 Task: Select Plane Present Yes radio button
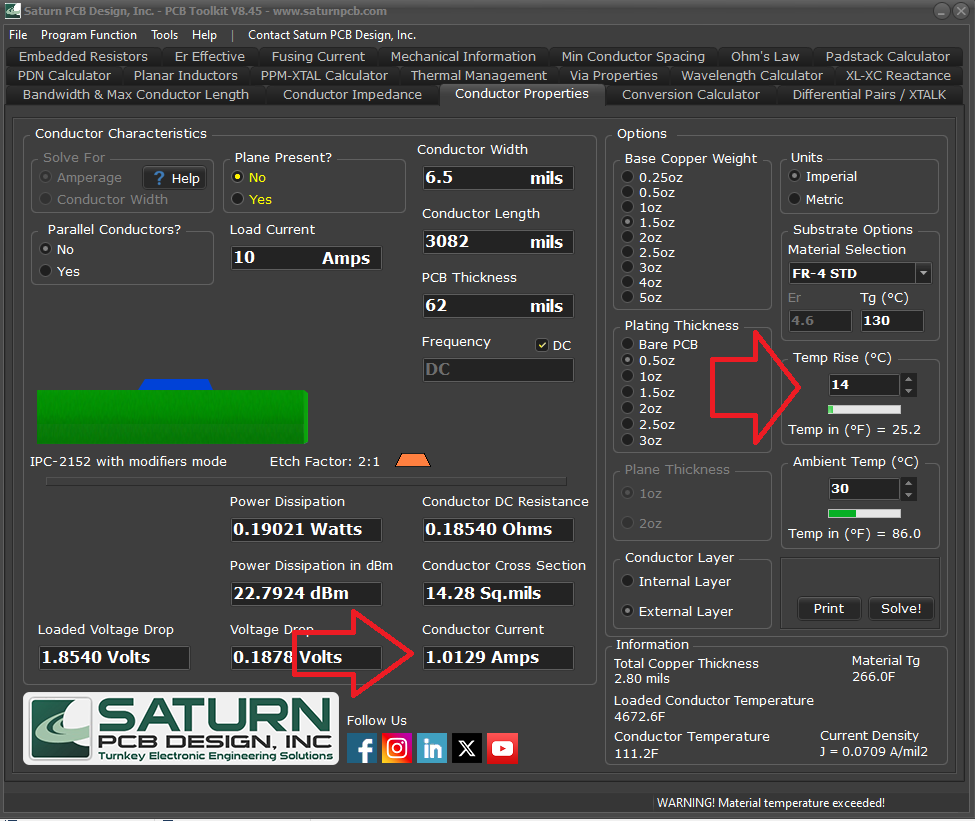point(238,199)
